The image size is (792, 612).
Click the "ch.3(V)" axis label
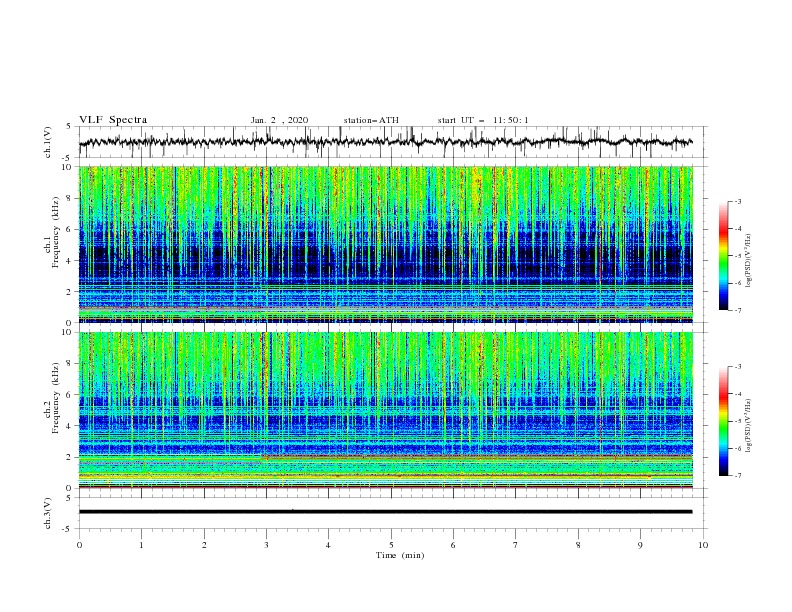48,513
